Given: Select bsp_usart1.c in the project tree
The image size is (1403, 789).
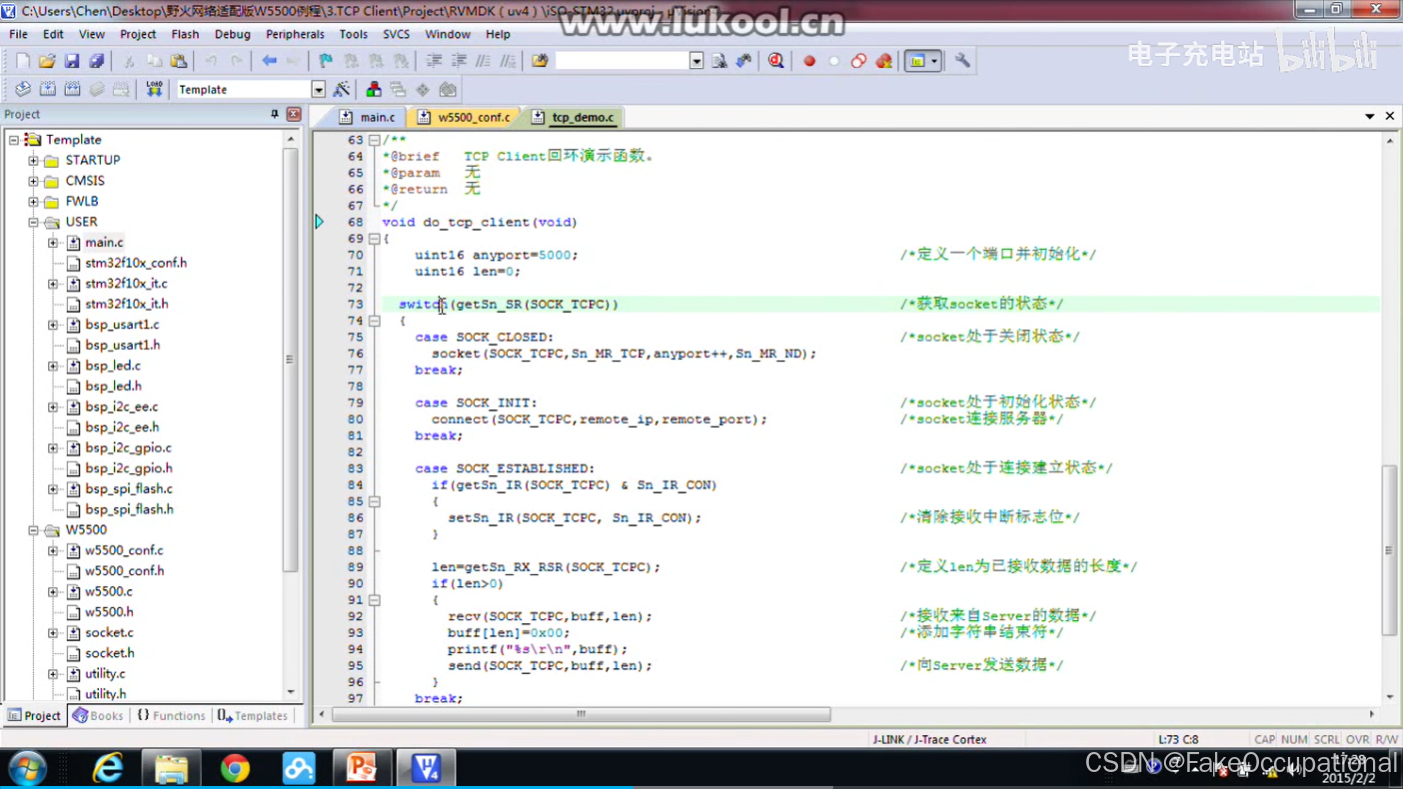Looking at the screenshot, I should click(122, 324).
